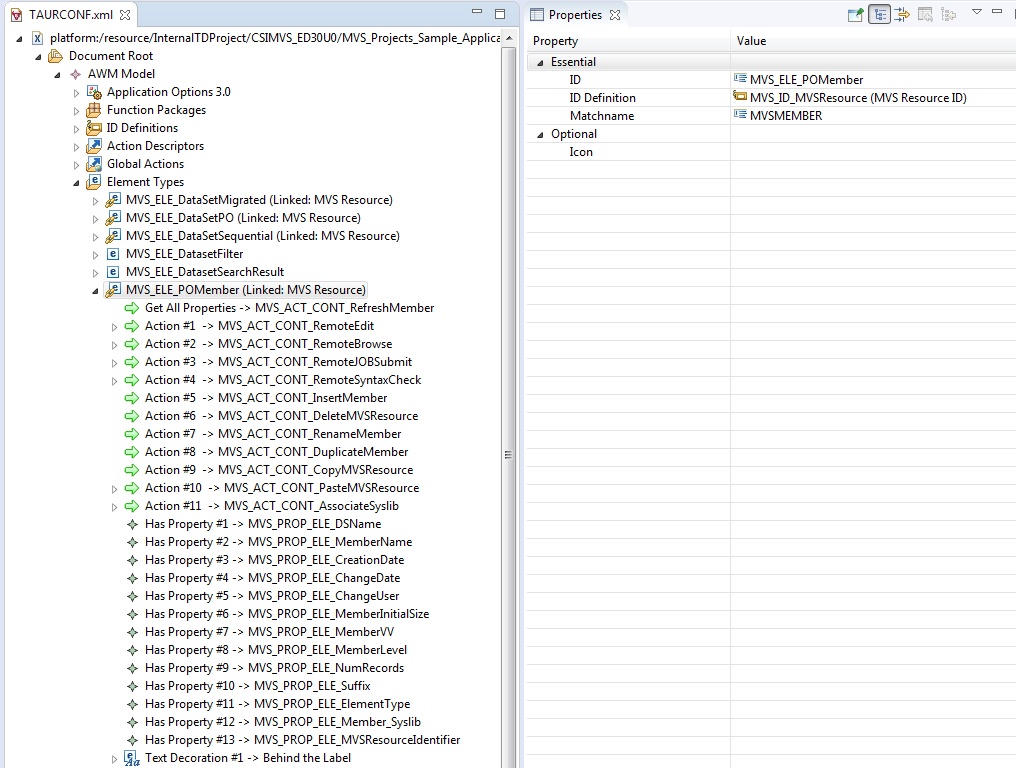Click the Matchname value field MVSMEMBER
This screenshot has height=768, width=1016.
pos(785,116)
